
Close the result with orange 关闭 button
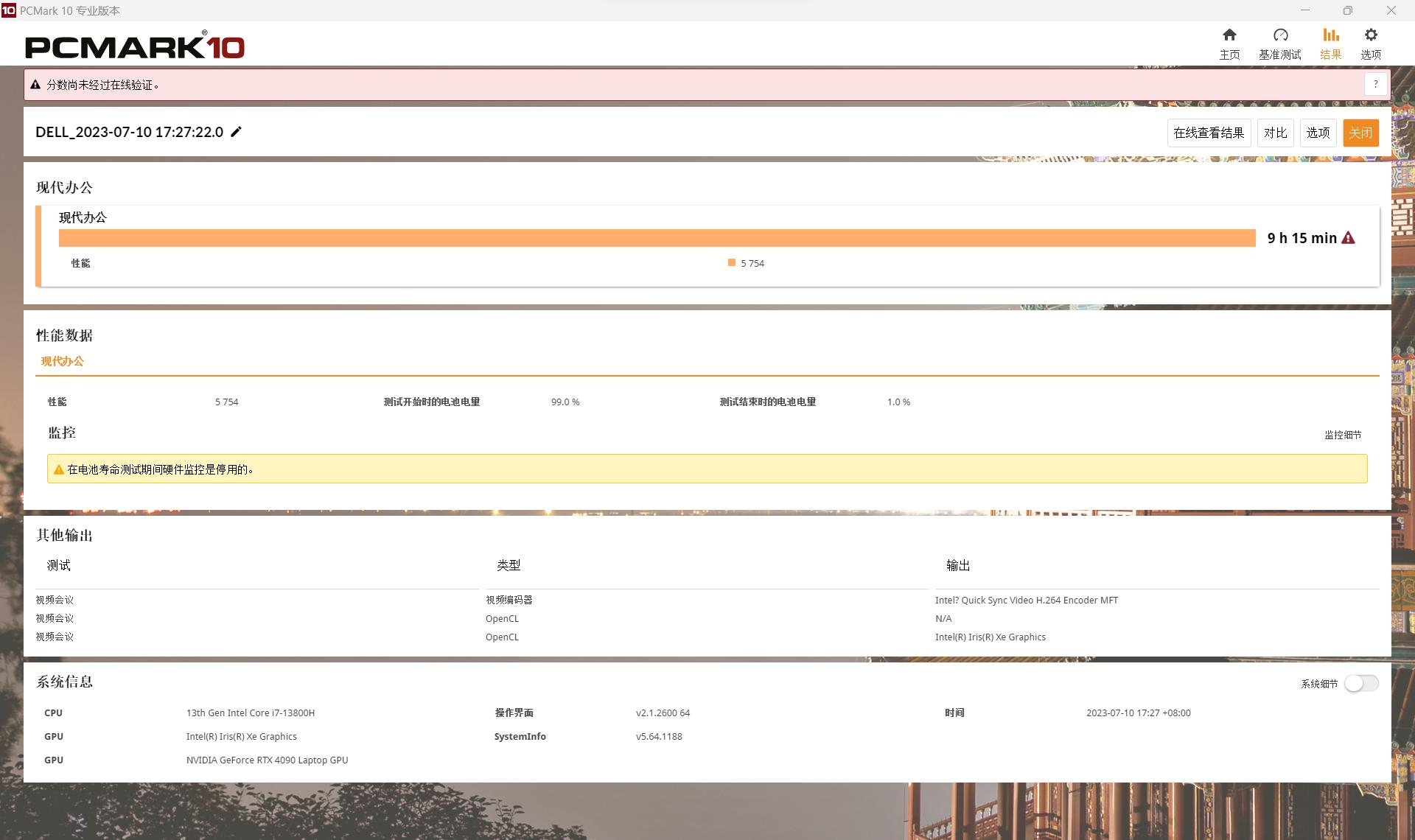click(1360, 133)
